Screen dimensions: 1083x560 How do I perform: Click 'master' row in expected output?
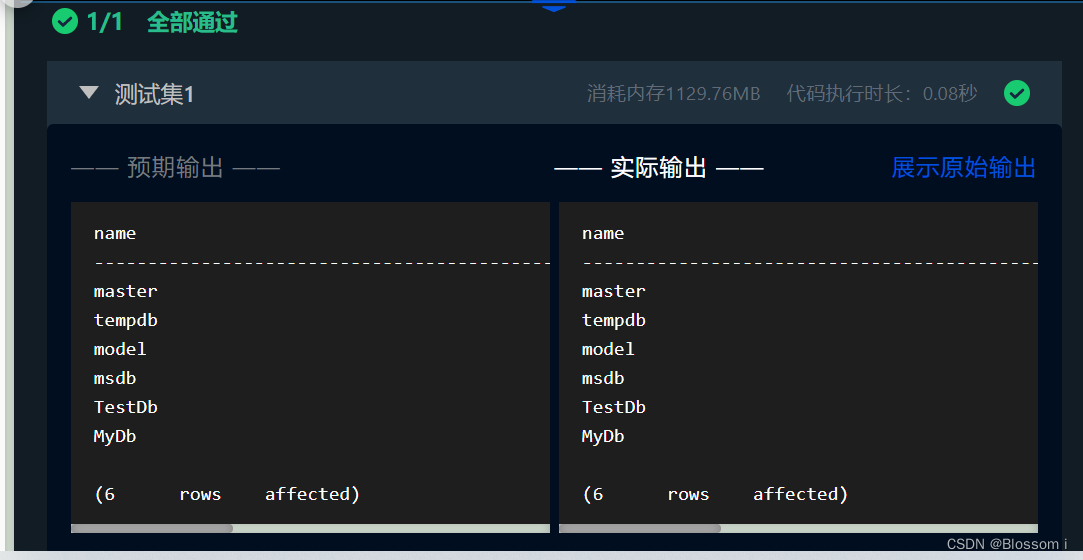click(x=126, y=291)
